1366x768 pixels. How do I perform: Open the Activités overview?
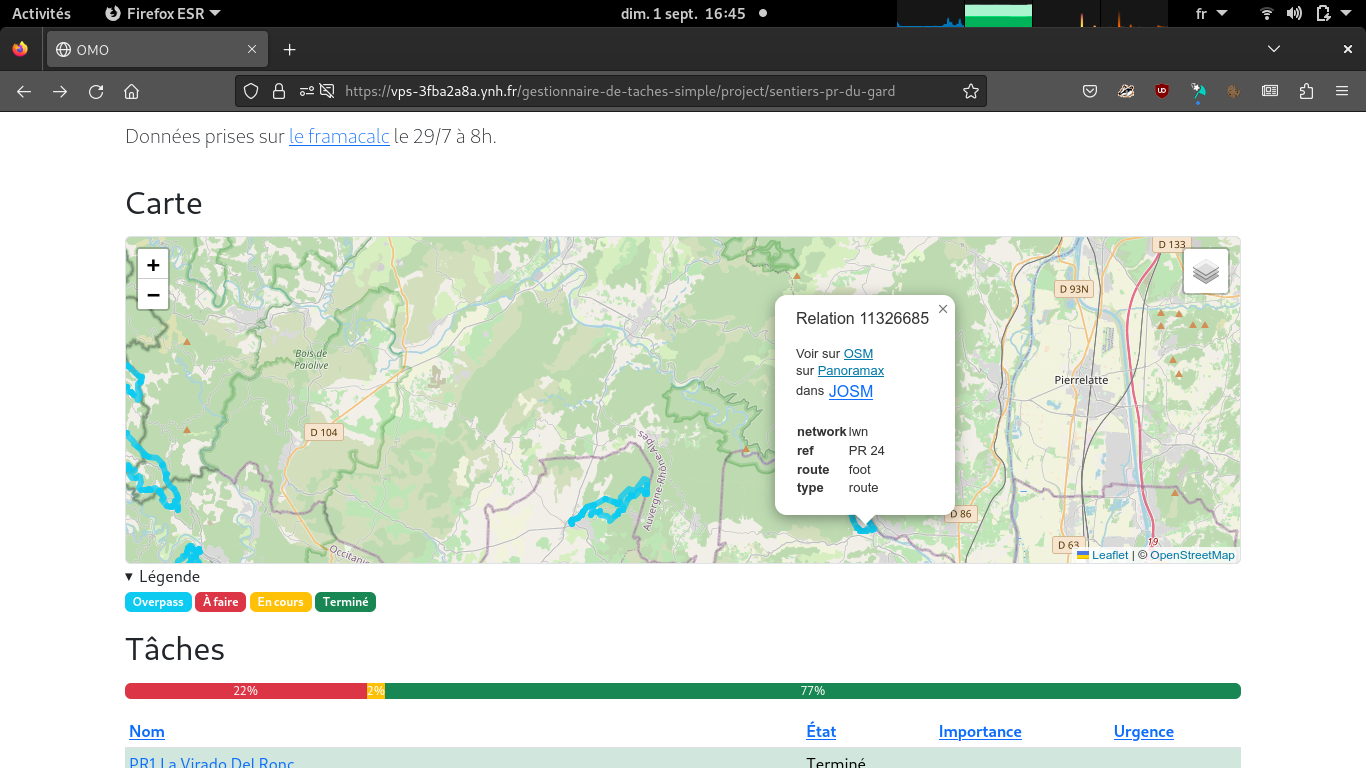(41, 13)
